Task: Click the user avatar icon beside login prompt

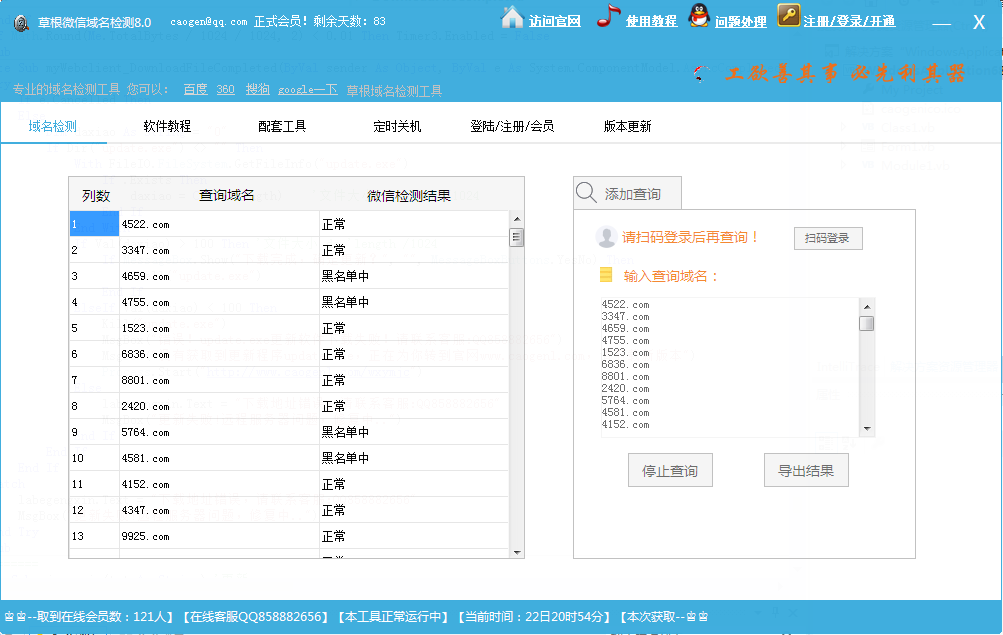Action: click(x=605, y=237)
